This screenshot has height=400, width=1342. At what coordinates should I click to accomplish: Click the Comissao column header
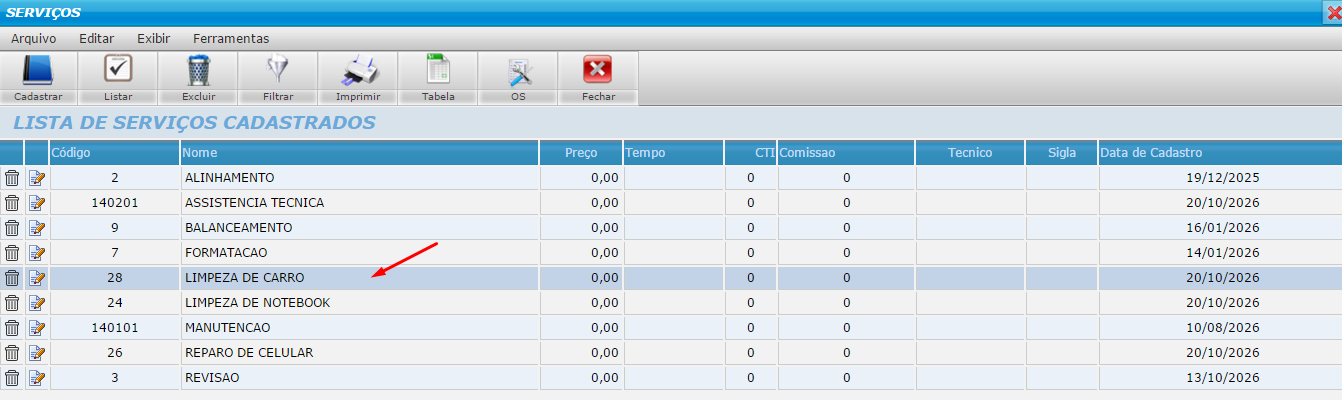[x=846, y=153]
